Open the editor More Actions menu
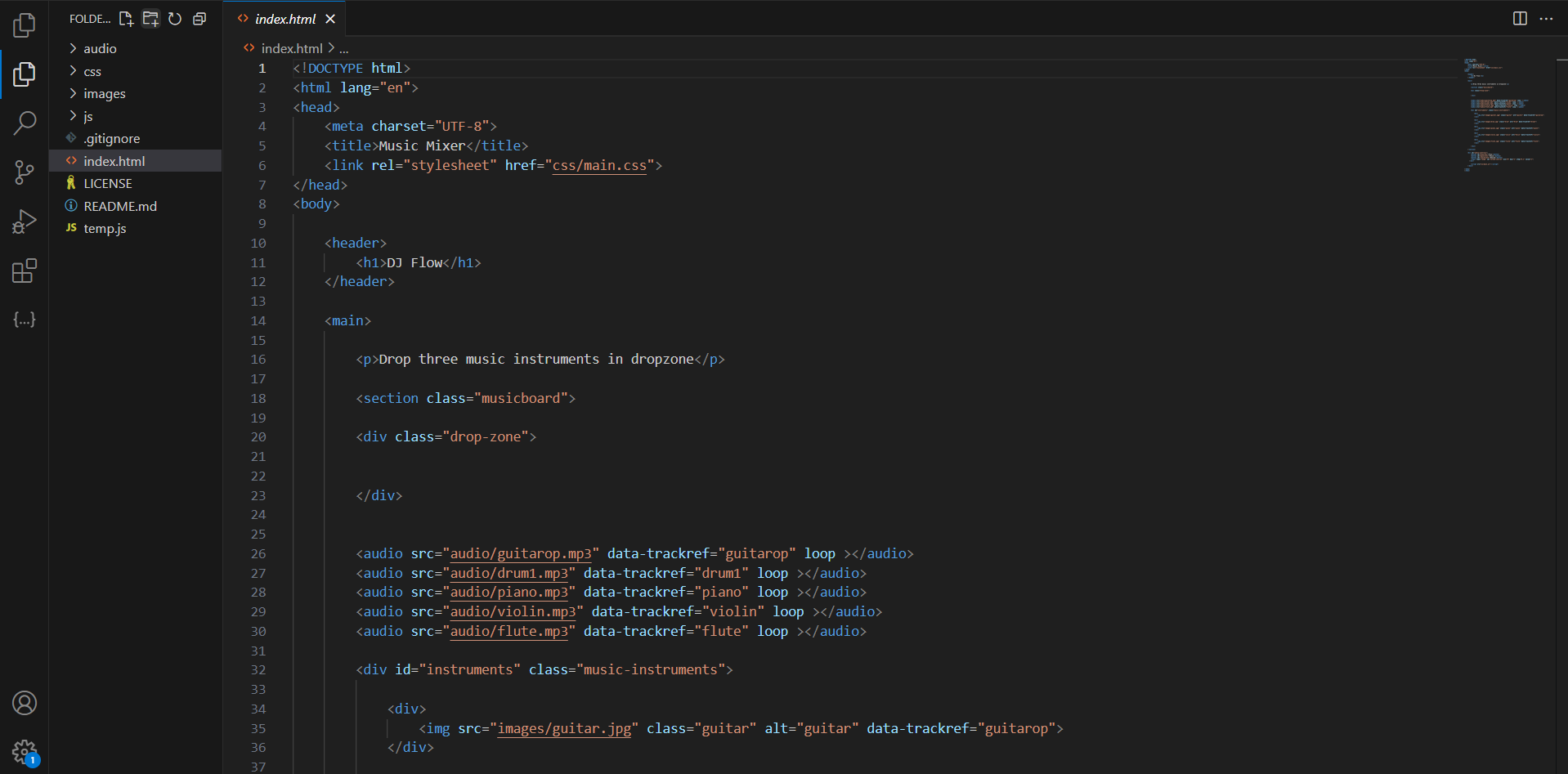The image size is (1568, 774). pos(1546,19)
